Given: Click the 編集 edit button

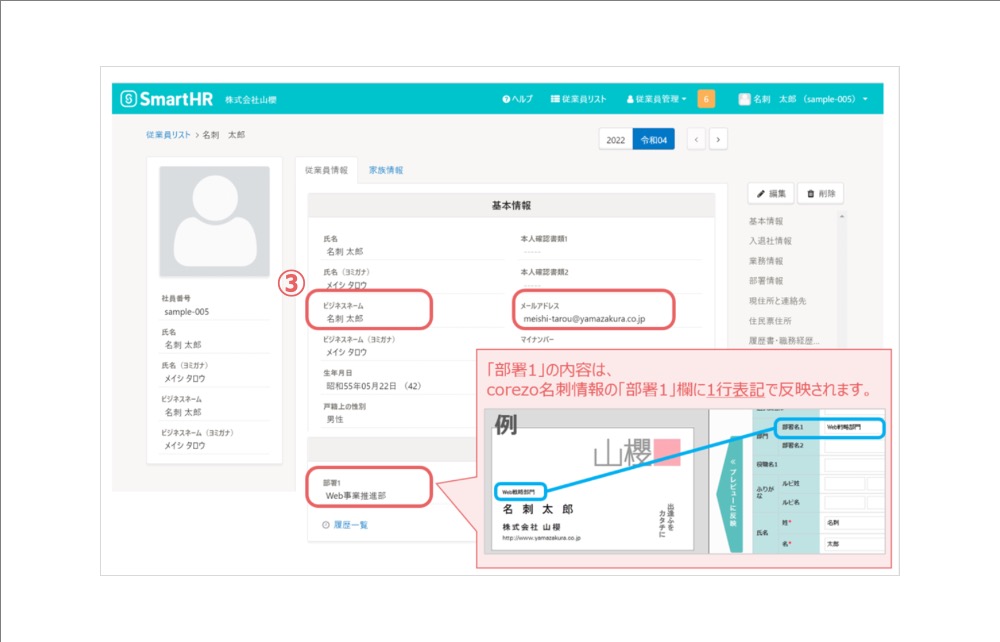Looking at the screenshot, I should tap(771, 193).
